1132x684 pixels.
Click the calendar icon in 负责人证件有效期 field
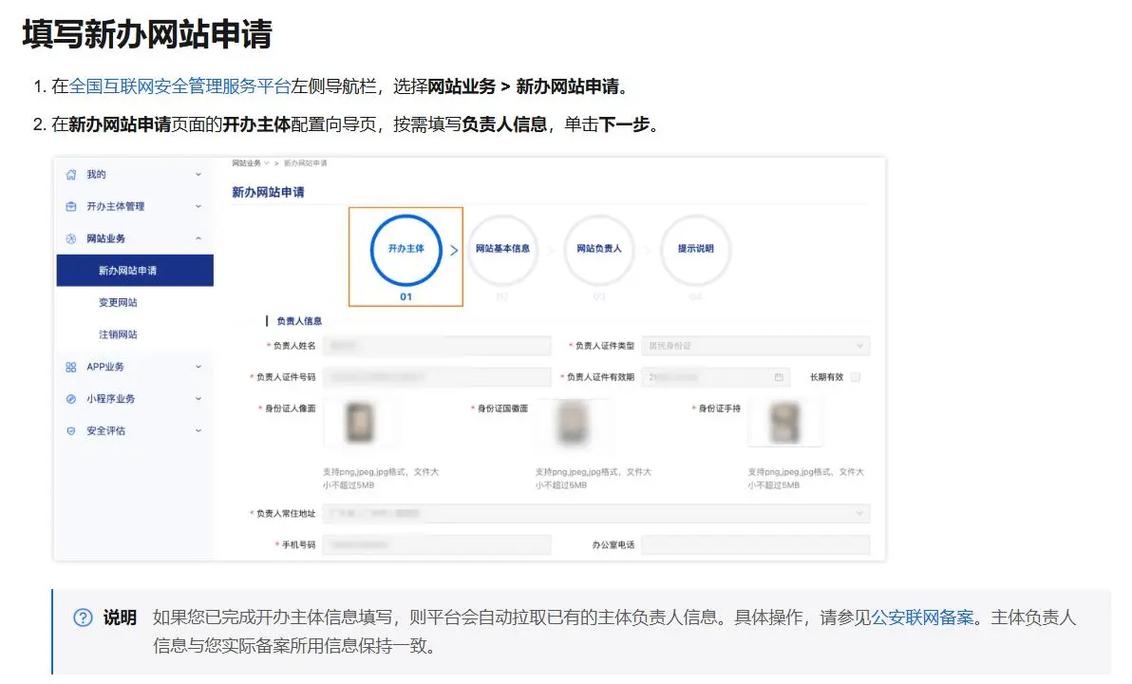(778, 377)
